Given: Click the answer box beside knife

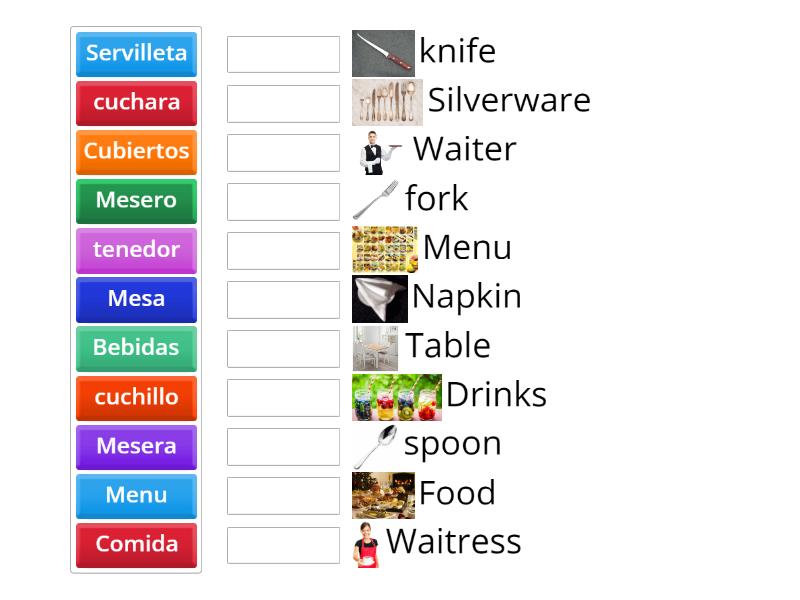Looking at the screenshot, I should 283,54.
